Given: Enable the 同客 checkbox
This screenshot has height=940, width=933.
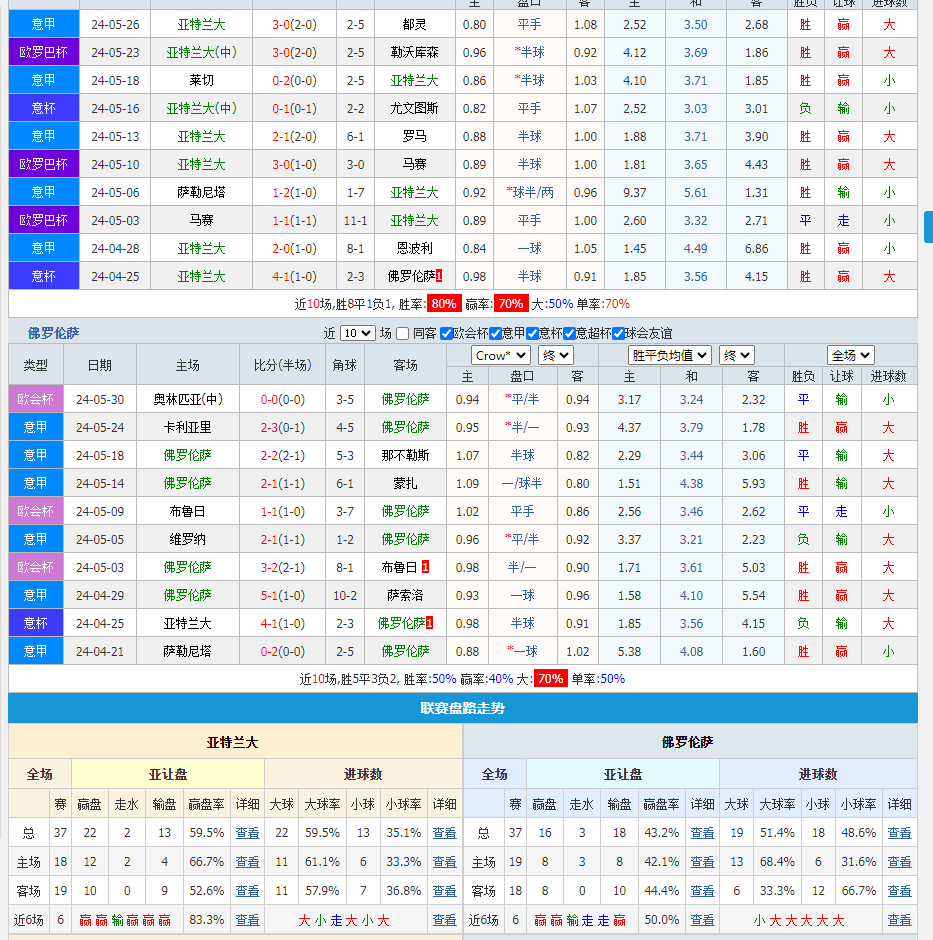Looking at the screenshot, I should click(x=402, y=334).
